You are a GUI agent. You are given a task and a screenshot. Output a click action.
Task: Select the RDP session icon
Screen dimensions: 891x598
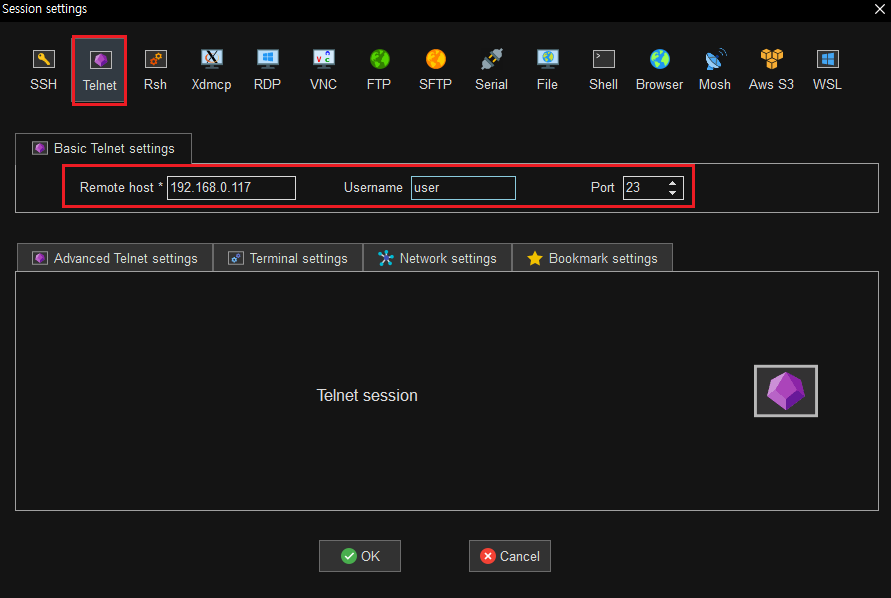(267, 70)
